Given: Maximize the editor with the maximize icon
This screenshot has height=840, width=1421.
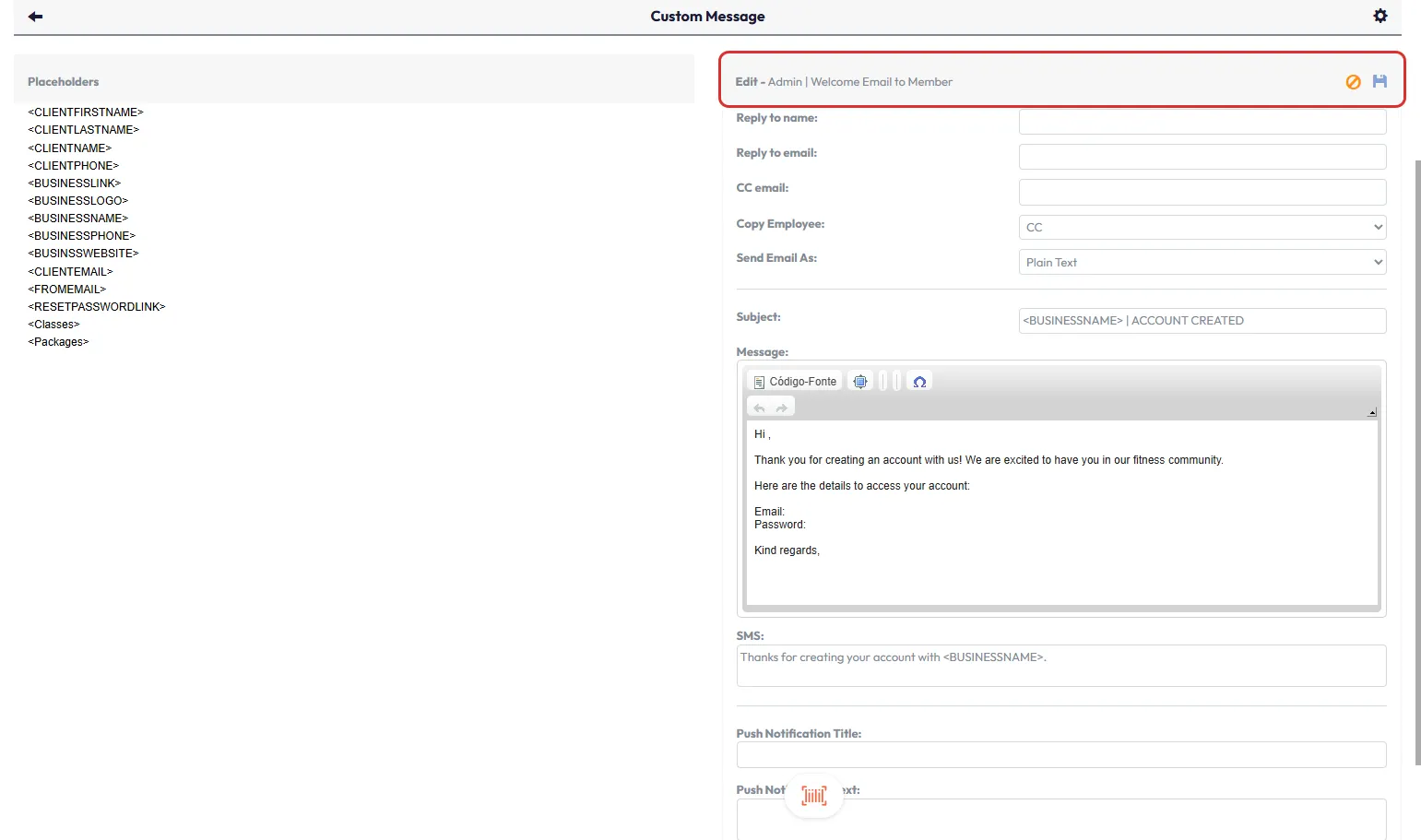Looking at the screenshot, I should click(x=859, y=382).
